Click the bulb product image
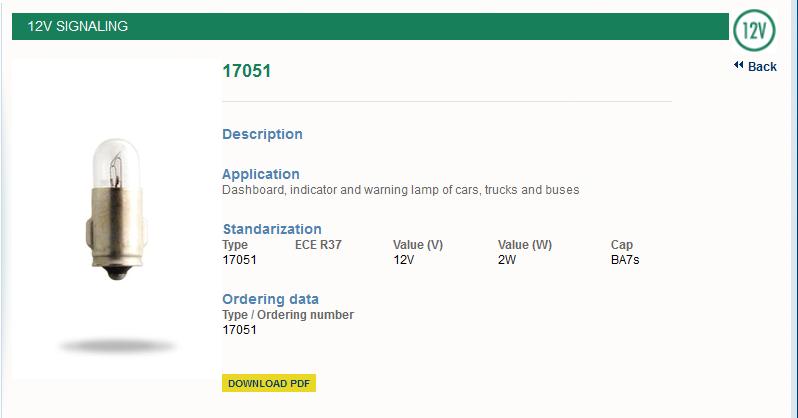Screen dimensions: 798x418 pyautogui.click(x=116, y=212)
